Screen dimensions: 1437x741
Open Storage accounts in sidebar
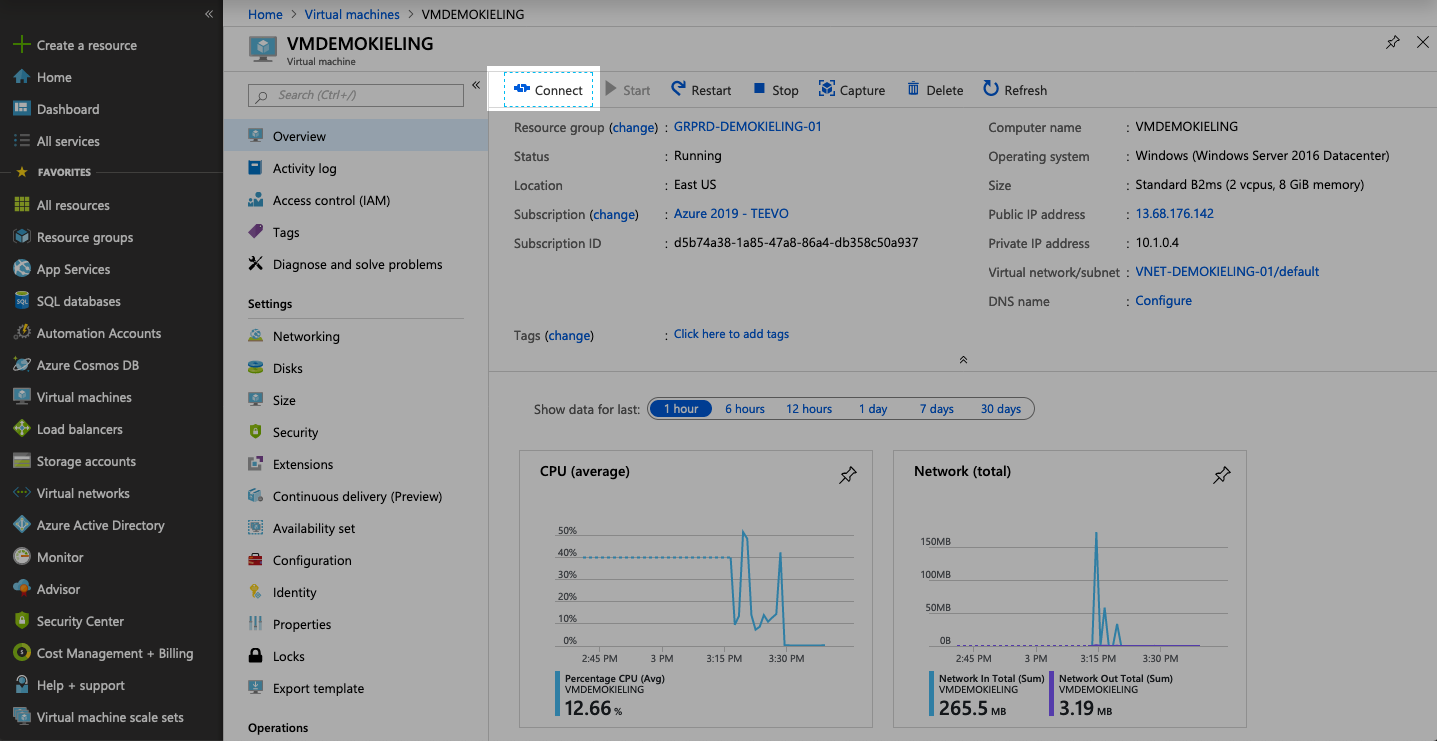click(86, 461)
